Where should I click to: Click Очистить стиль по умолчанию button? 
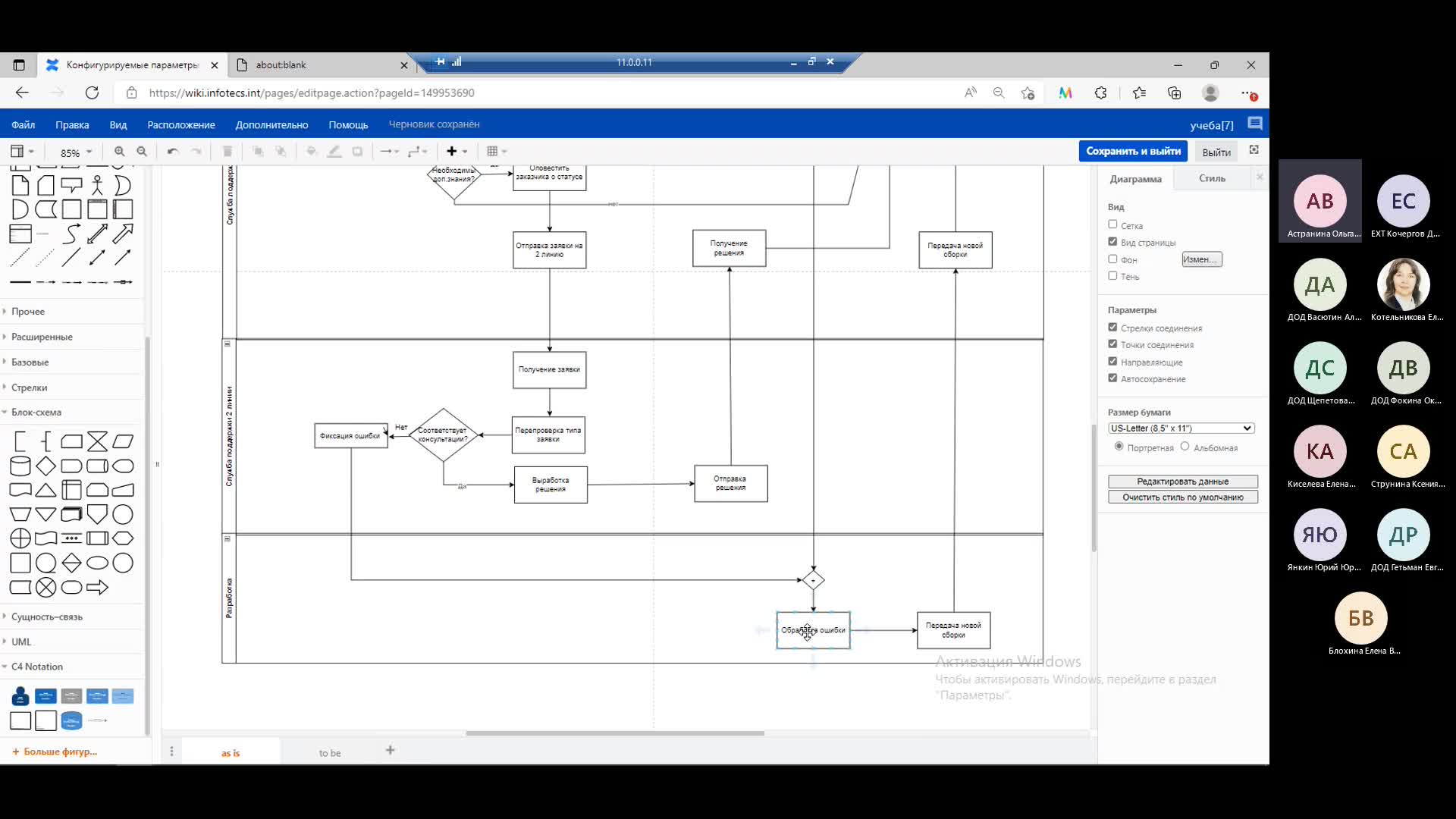click(x=1183, y=497)
